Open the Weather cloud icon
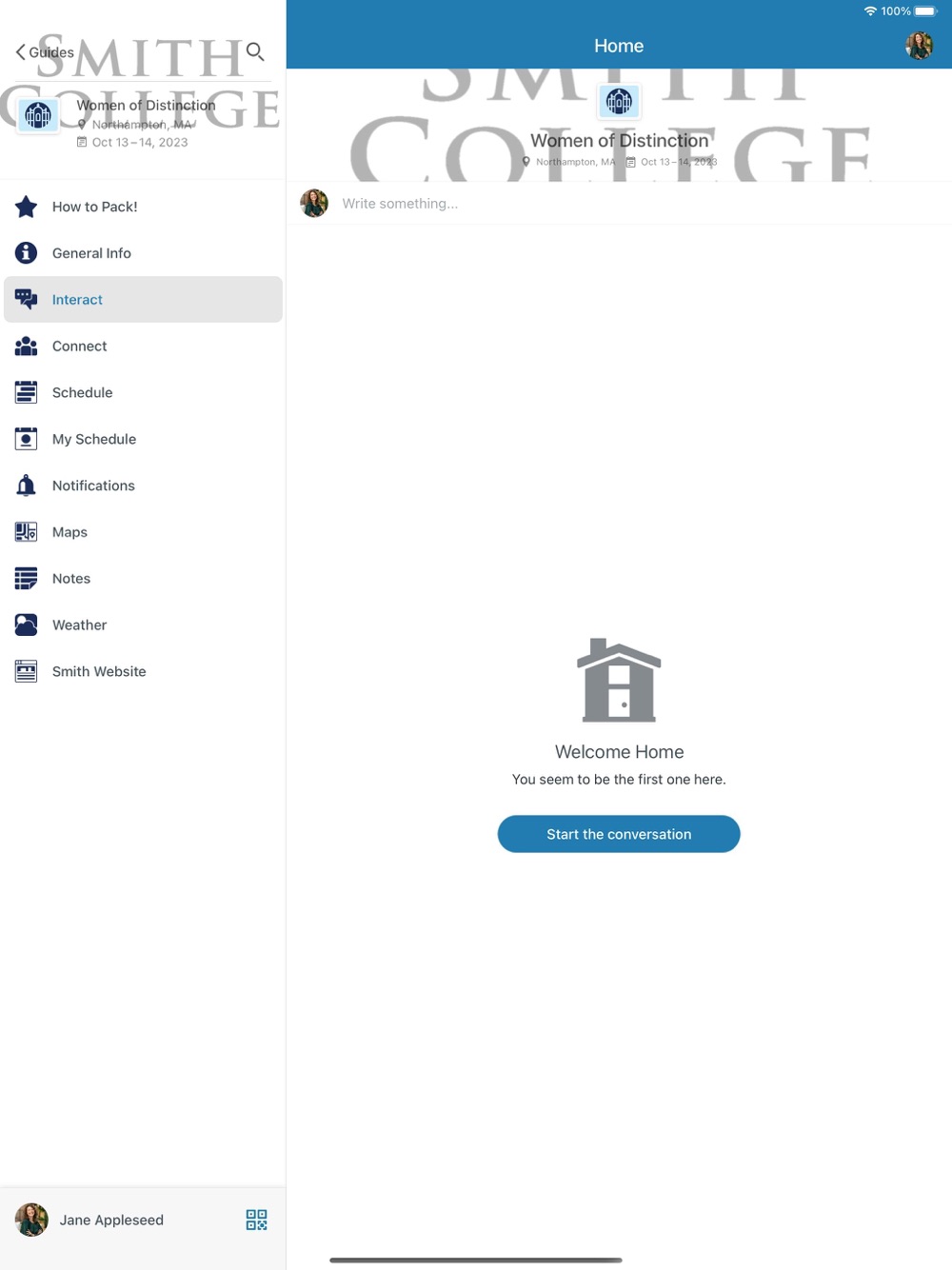The image size is (952, 1270). coord(26,625)
